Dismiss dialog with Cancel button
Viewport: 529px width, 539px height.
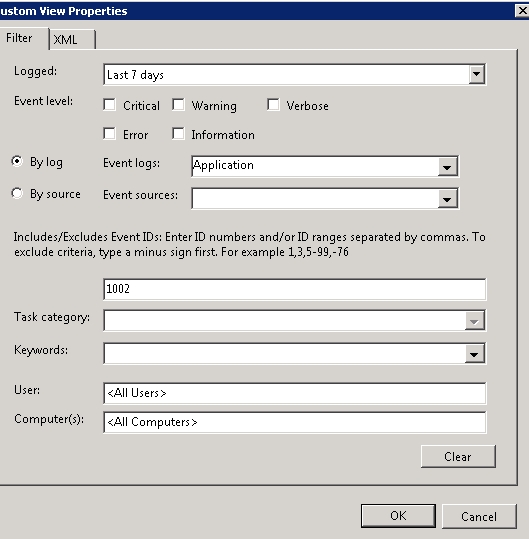tap(479, 516)
